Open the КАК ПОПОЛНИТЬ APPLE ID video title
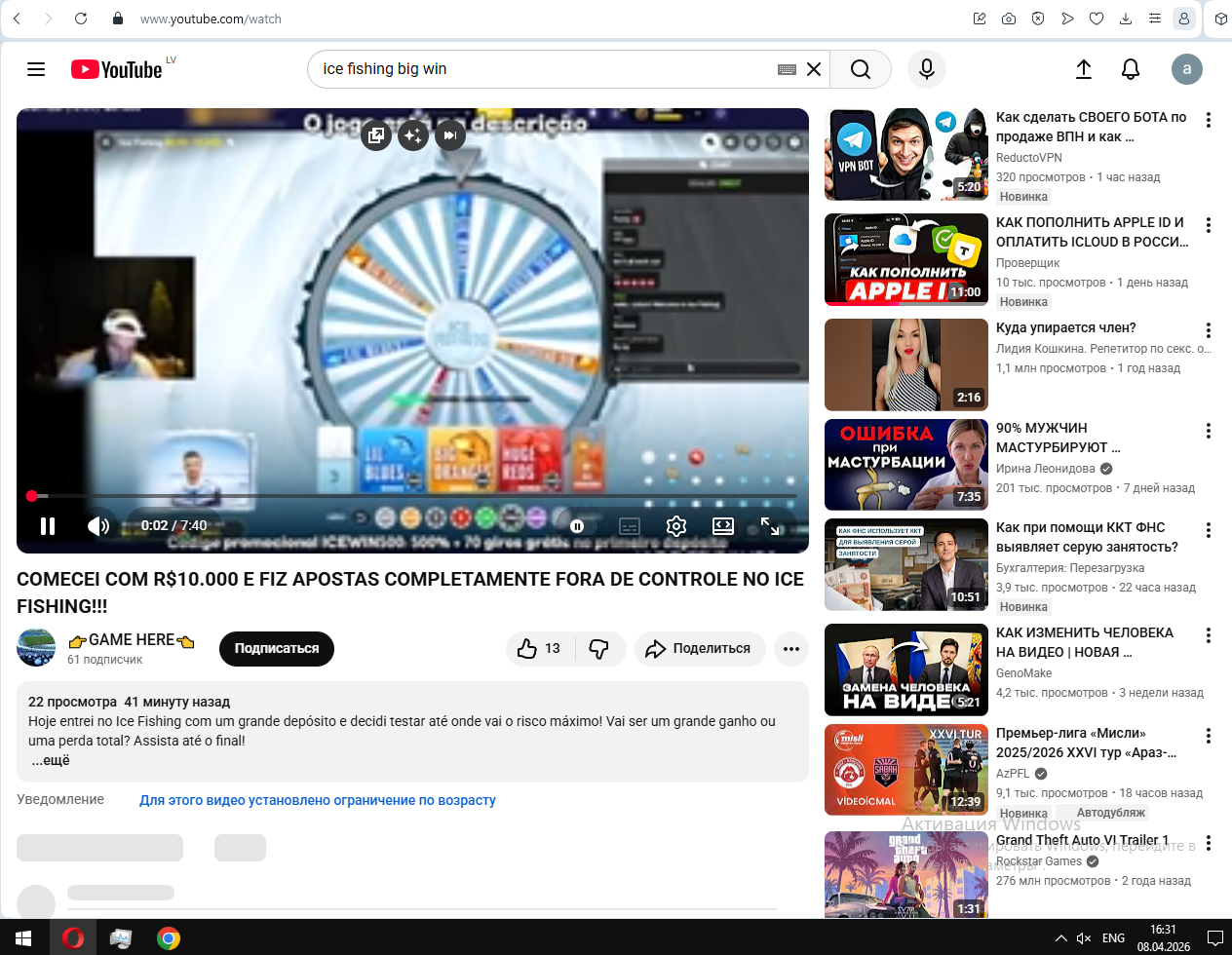 tap(1093, 232)
